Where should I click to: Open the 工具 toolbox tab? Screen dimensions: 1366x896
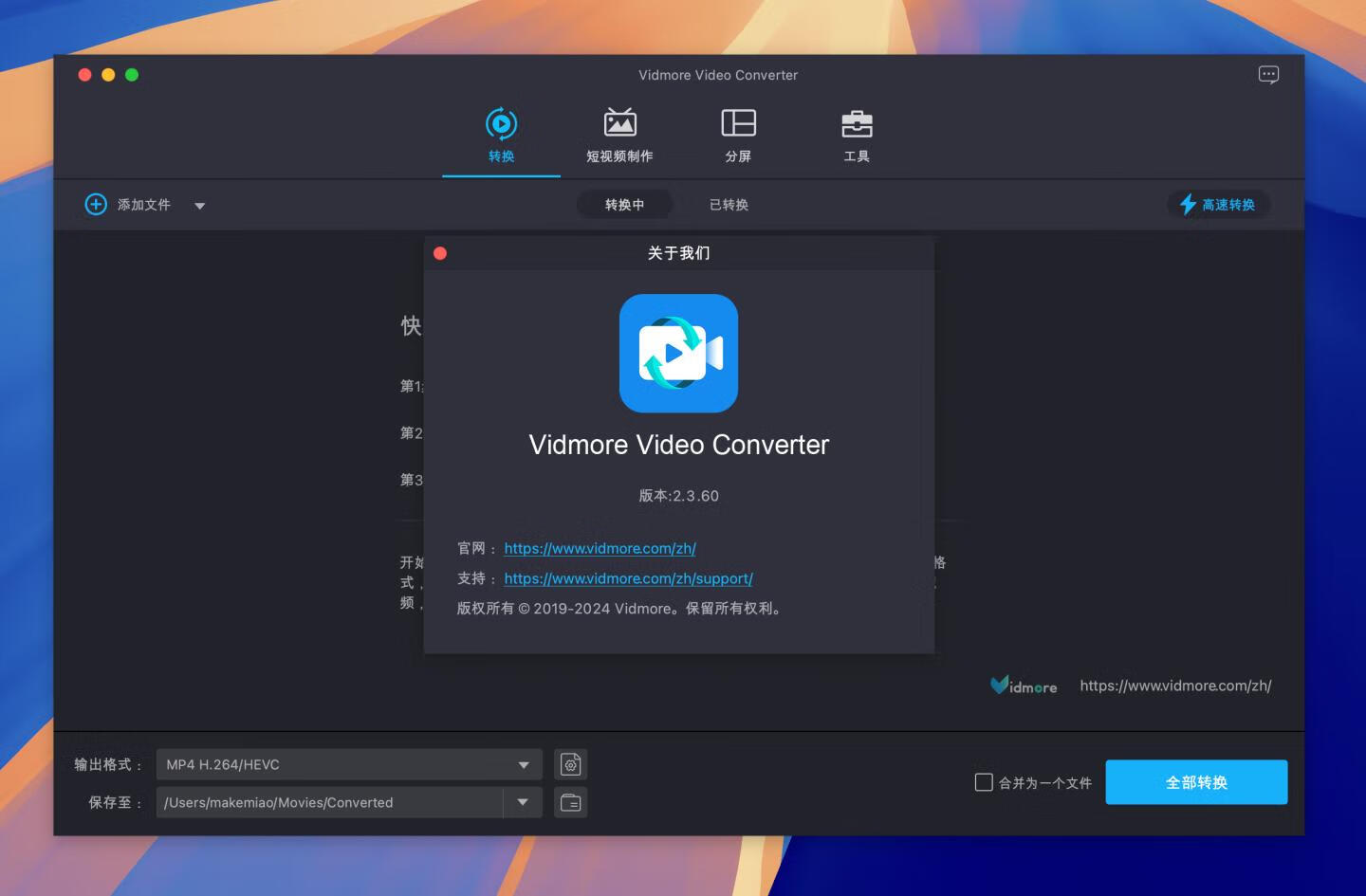pos(857,136)
